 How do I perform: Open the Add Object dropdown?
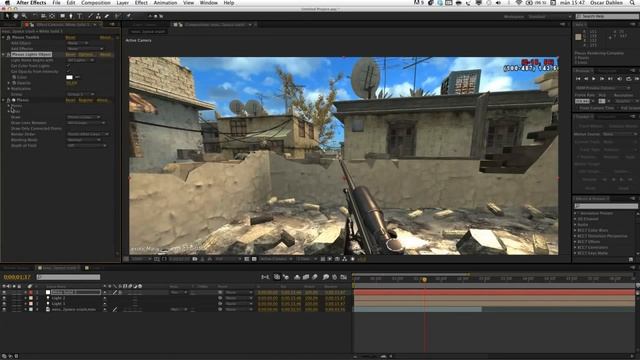(x=78, y=43)
